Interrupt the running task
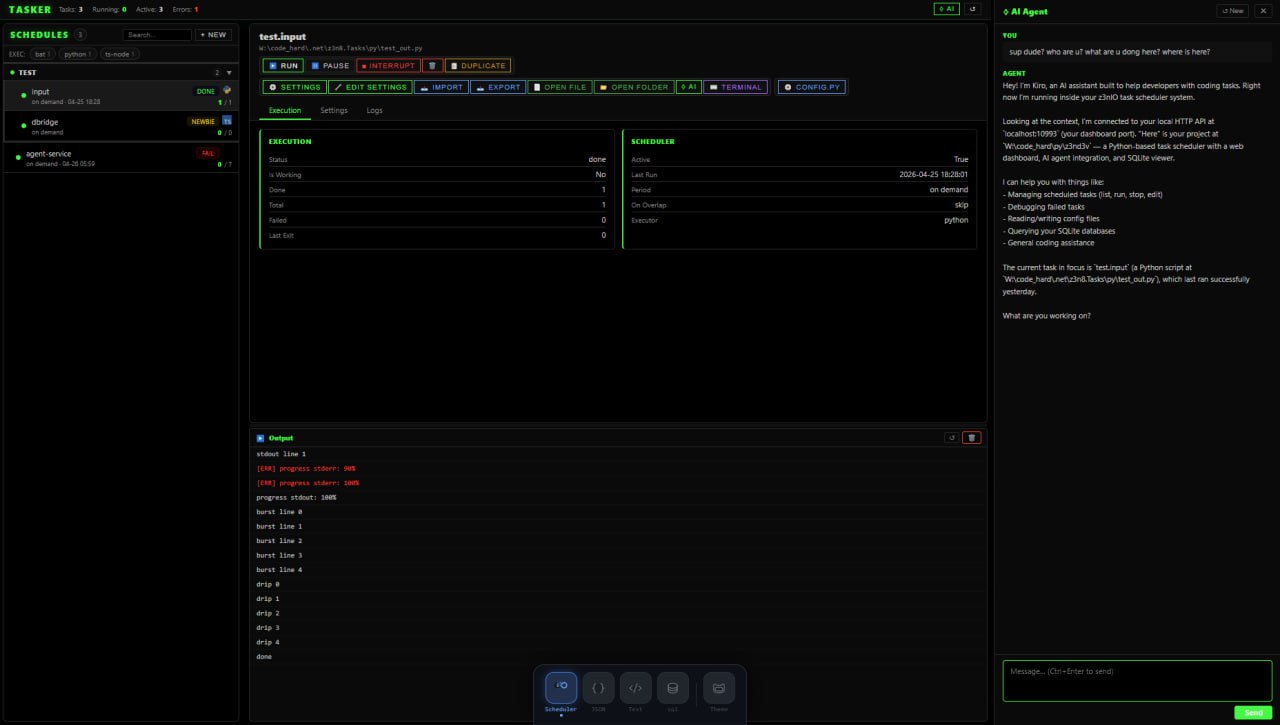The width and height of the screenshot is (1280, 725). point(388,66)
